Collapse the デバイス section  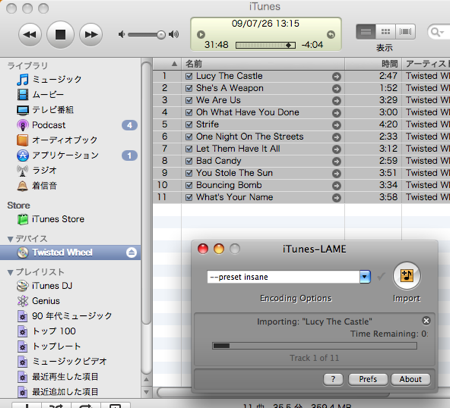click(x=10, y=239)
